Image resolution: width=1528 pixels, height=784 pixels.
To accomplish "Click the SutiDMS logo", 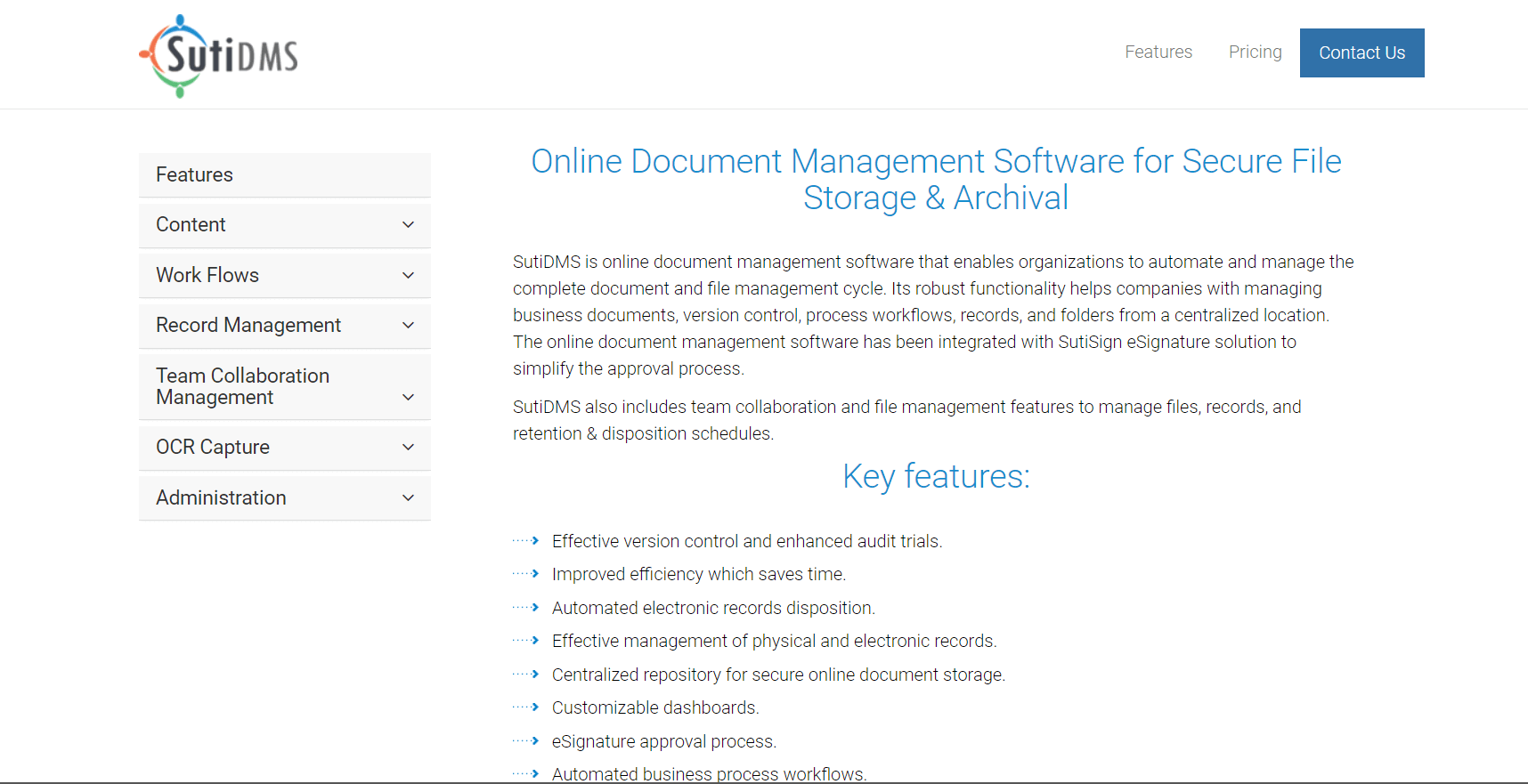I will pyautogui.click(x=219, y=56).
